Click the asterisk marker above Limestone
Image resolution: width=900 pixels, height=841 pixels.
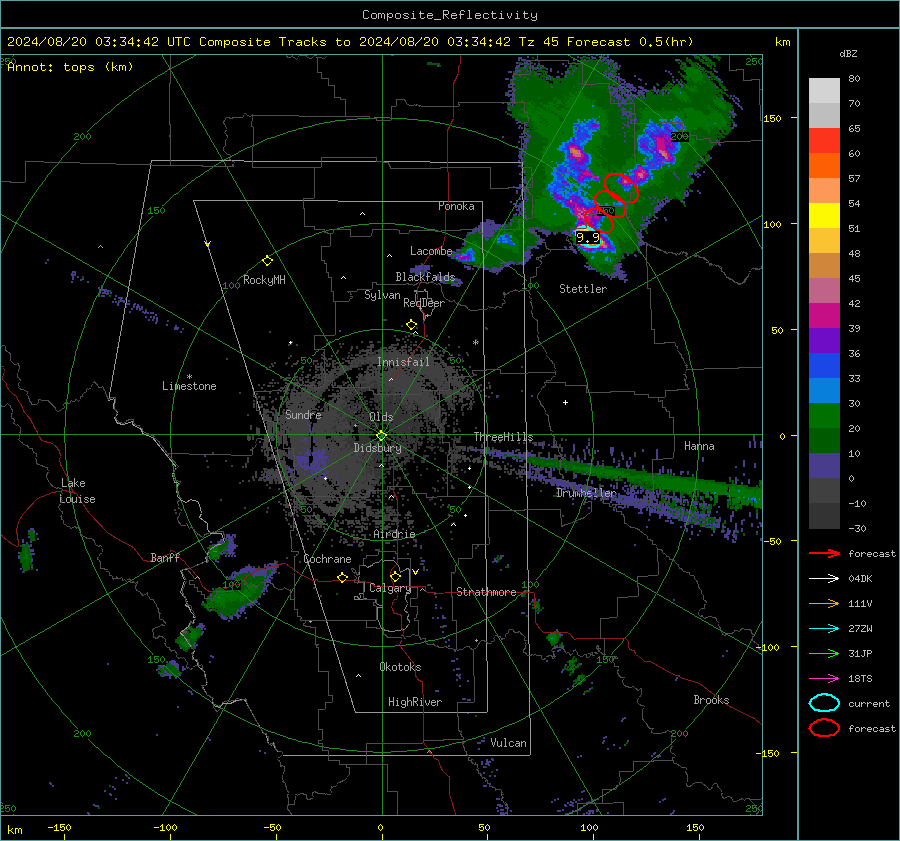tap(189, 377)
